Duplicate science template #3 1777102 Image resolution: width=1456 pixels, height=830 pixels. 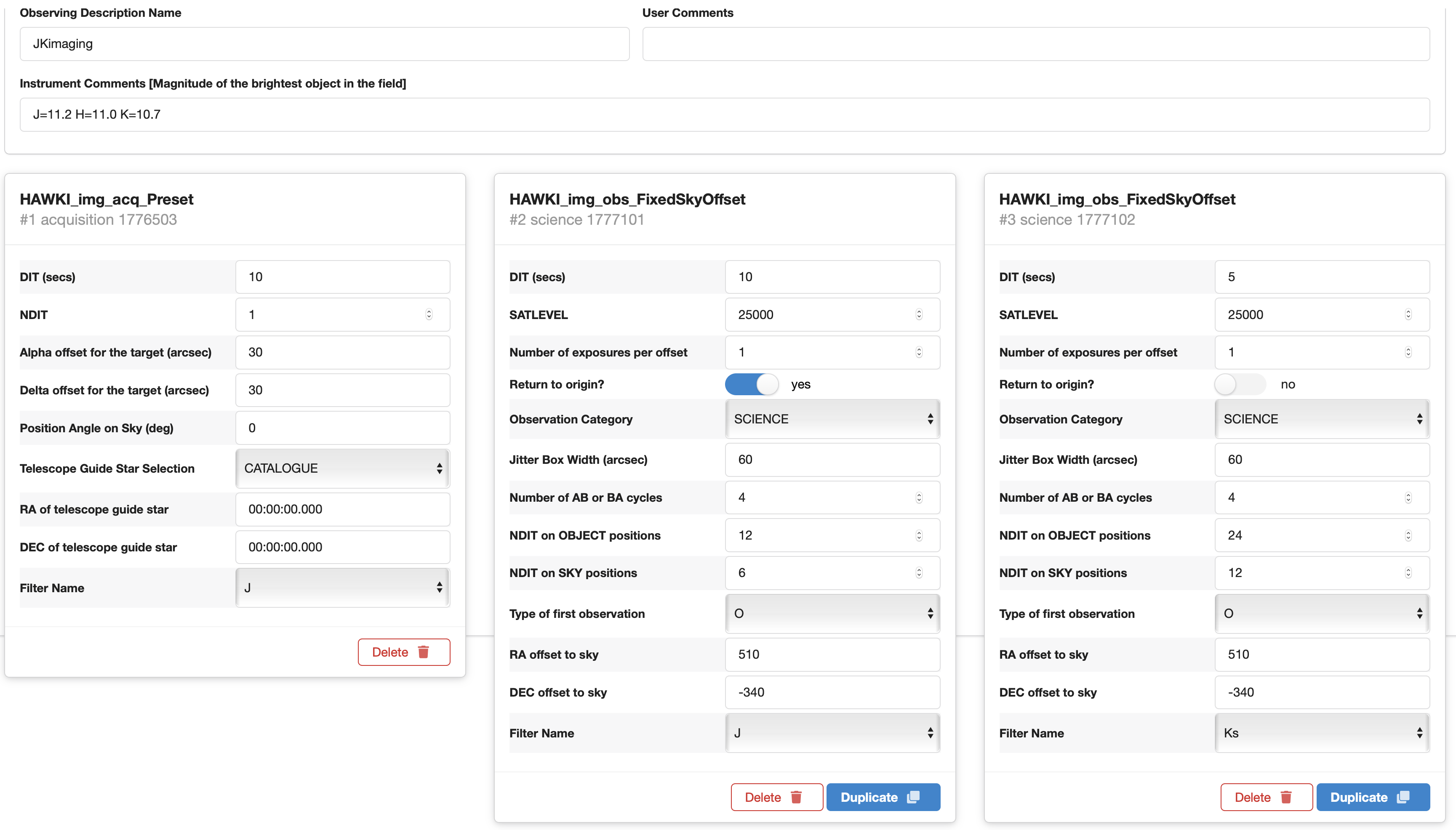point(1373,797)
